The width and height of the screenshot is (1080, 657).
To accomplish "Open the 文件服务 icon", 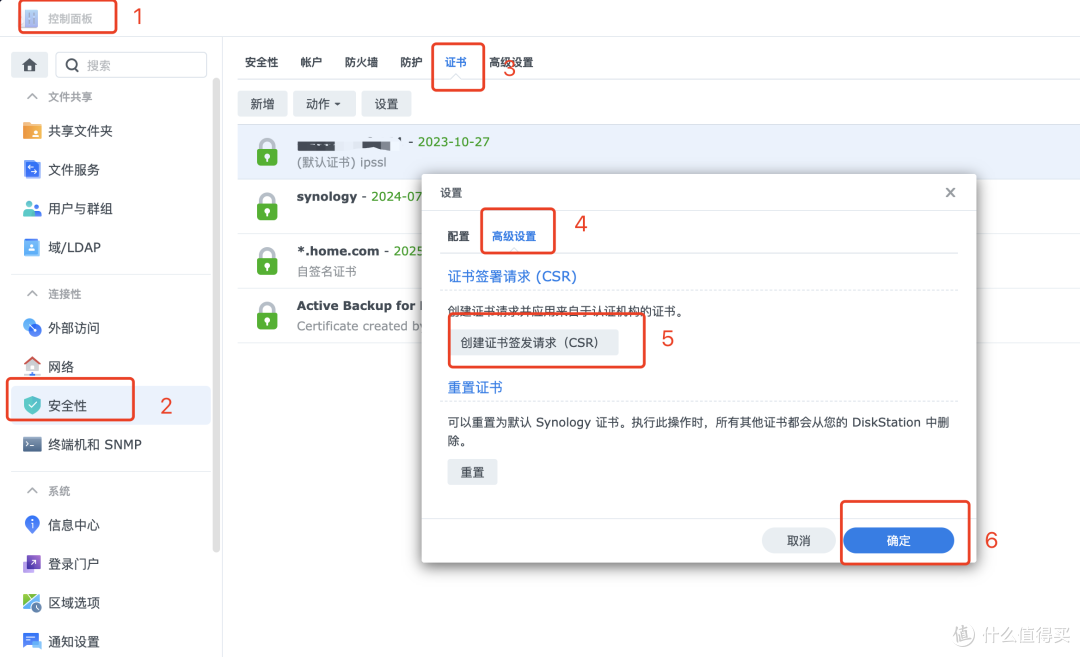I will (x=32, y=169).
